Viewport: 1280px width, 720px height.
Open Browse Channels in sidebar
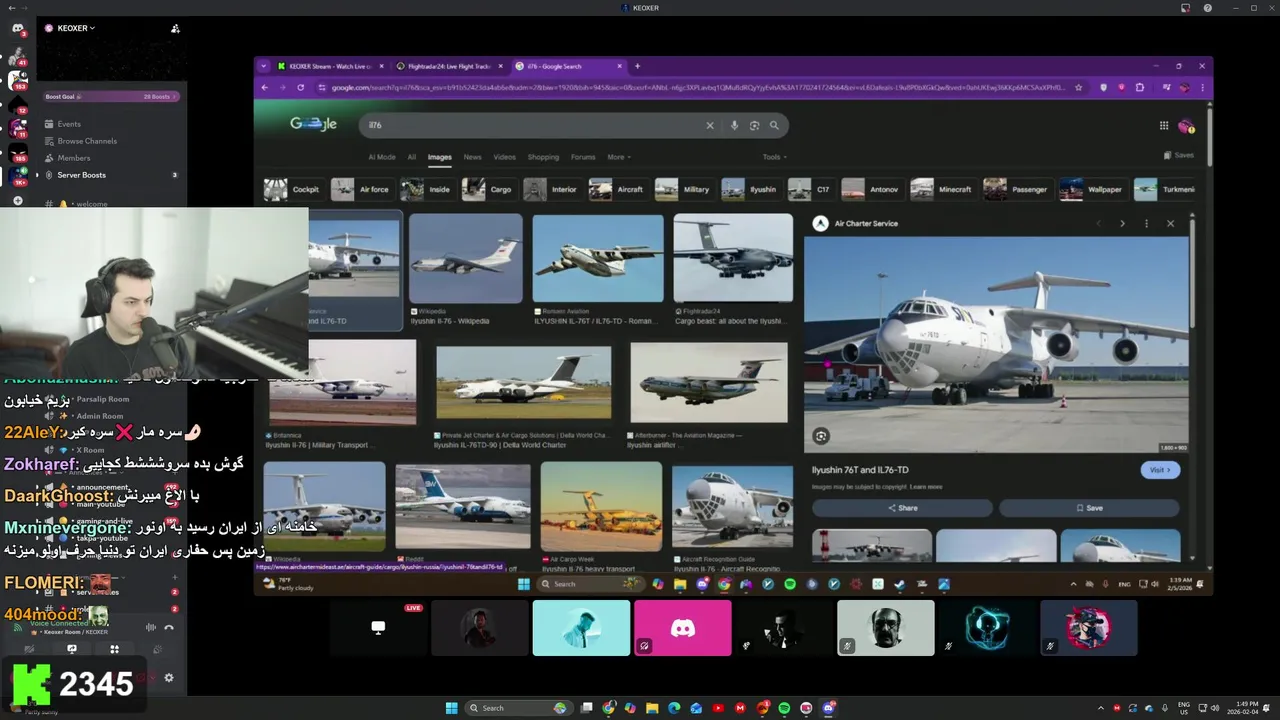click(87, 141)
